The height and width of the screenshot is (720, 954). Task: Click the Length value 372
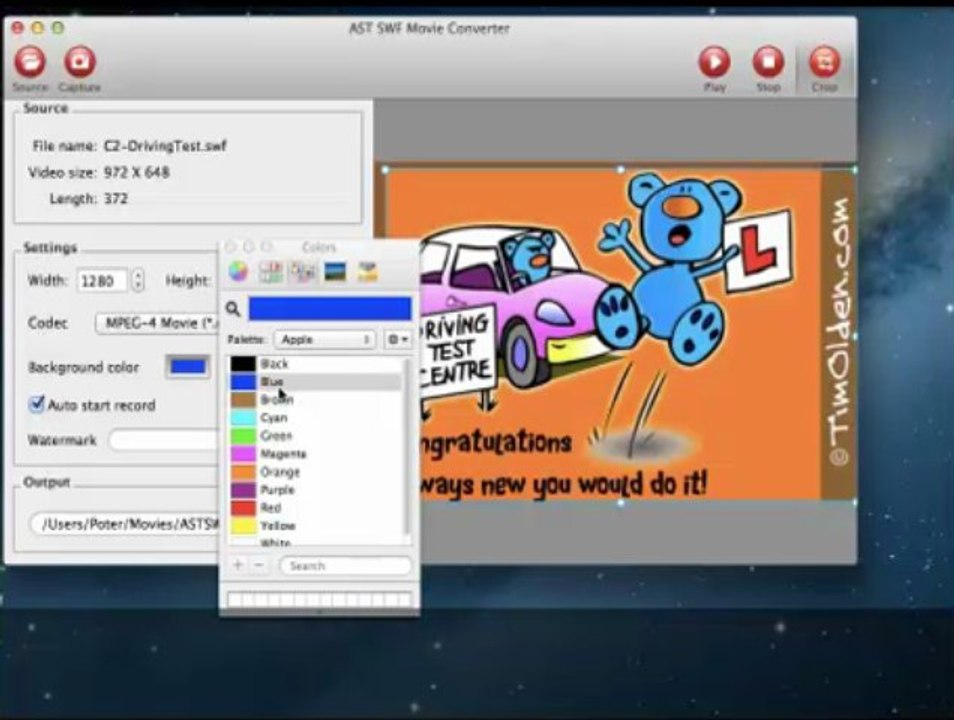[x=116, y=199]
